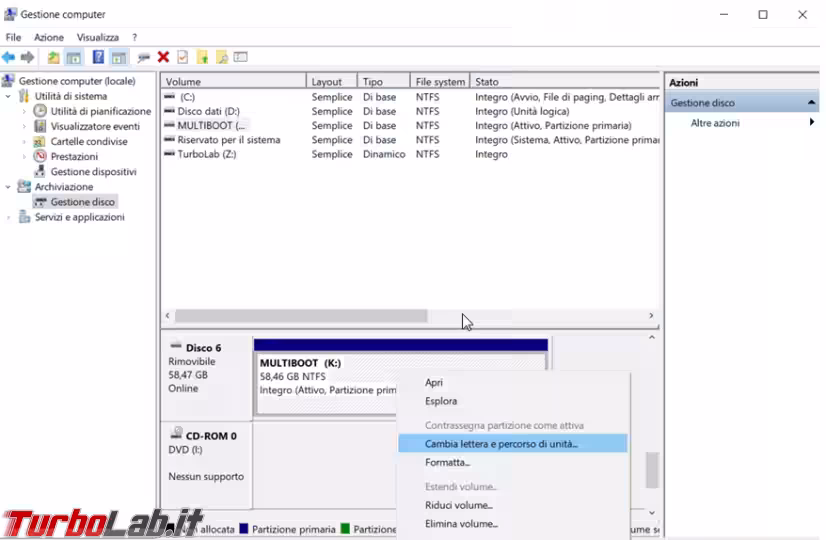826x540 pixels.
Task: Click the blue Back arrow toolbar icon
Action: pos(8,57)
